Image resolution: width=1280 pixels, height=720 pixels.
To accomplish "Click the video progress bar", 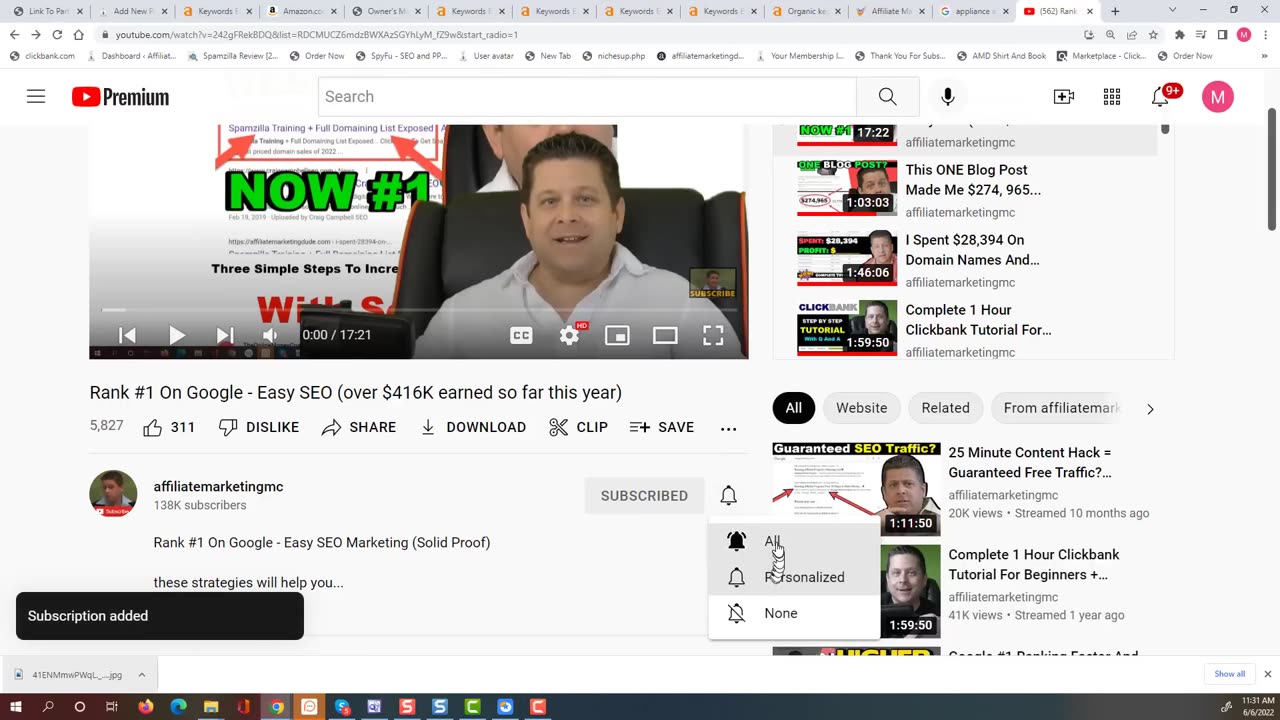I will [418, 310].
